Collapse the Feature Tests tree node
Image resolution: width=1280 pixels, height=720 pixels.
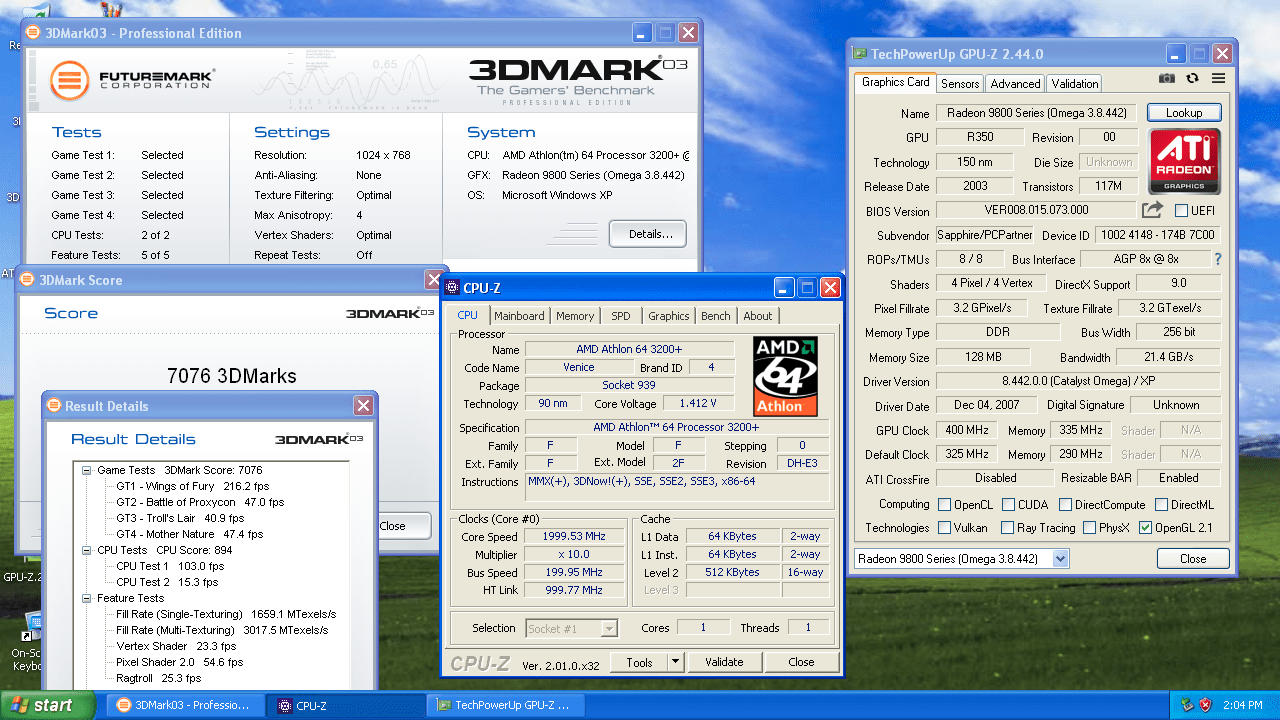point(87,598)
